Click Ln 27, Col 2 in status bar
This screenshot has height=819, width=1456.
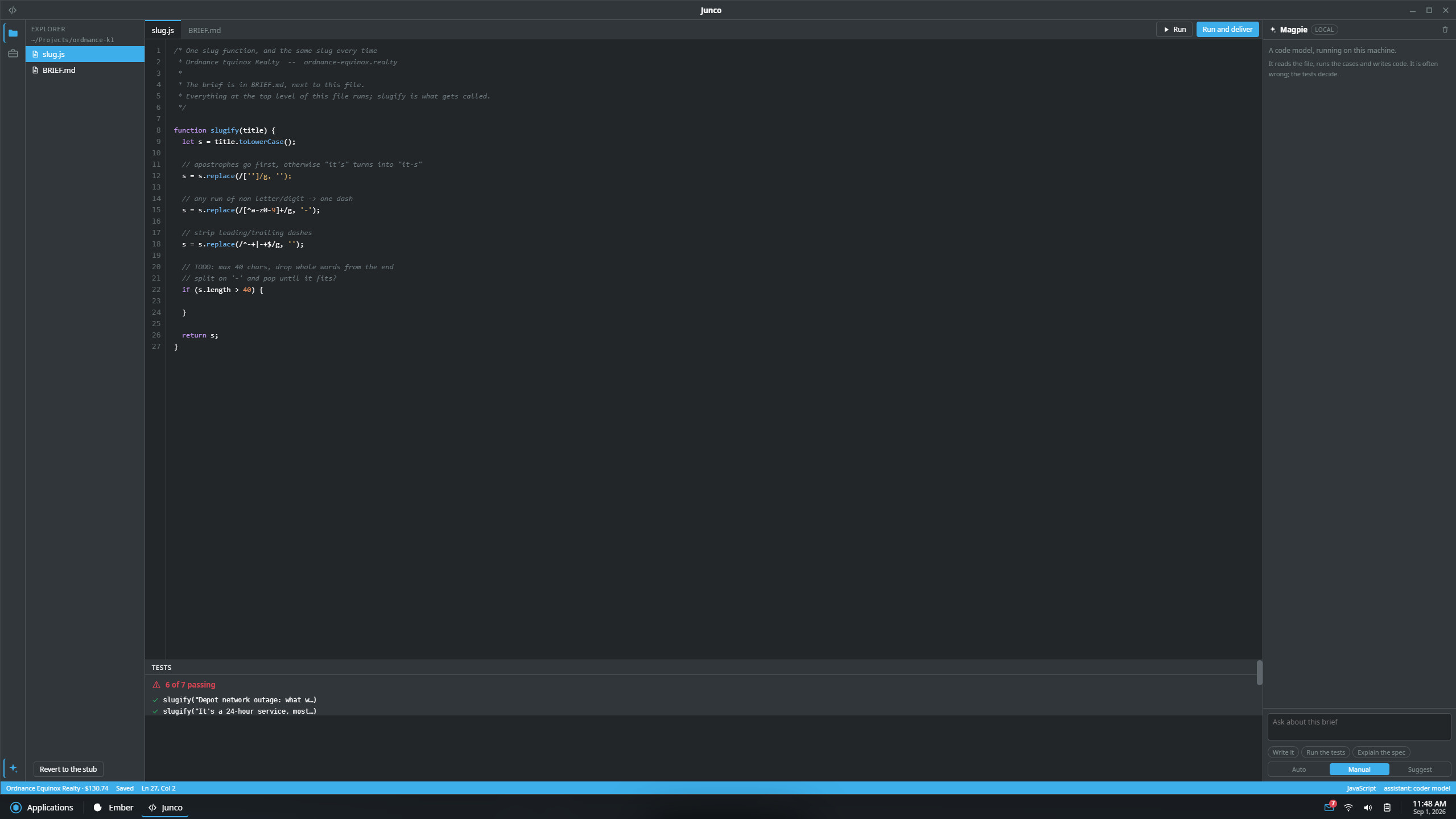[x=158, y=788]
